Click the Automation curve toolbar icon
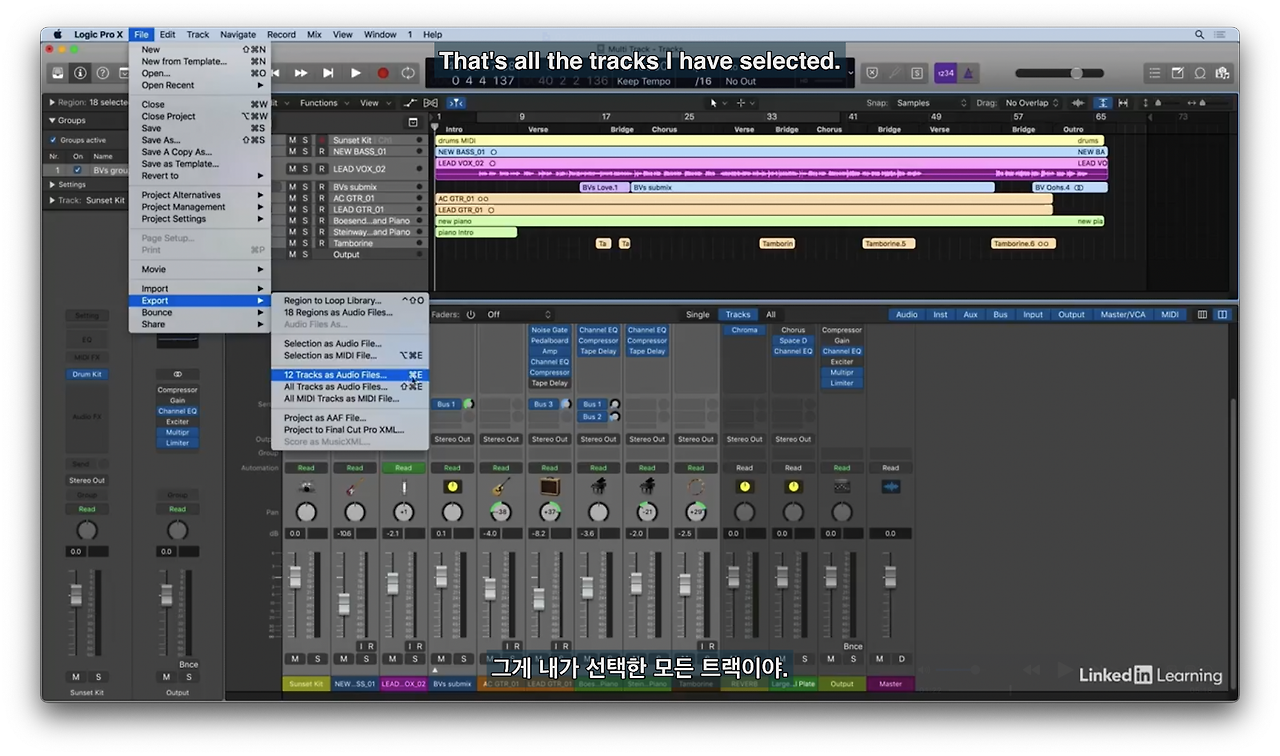The height and width of the screenshot is (756, 1280). (x=410, y=103)
